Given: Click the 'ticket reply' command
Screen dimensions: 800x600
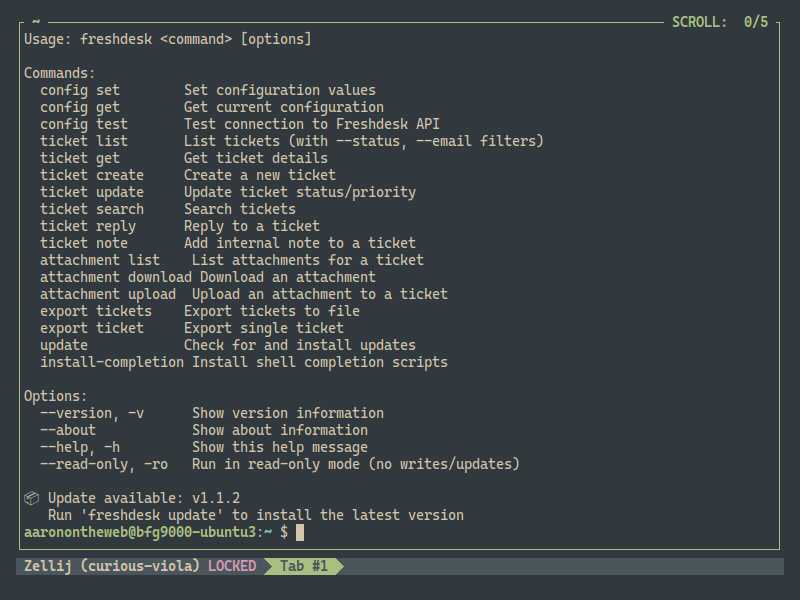Looking at the screenshot, I should click(88, 226).
